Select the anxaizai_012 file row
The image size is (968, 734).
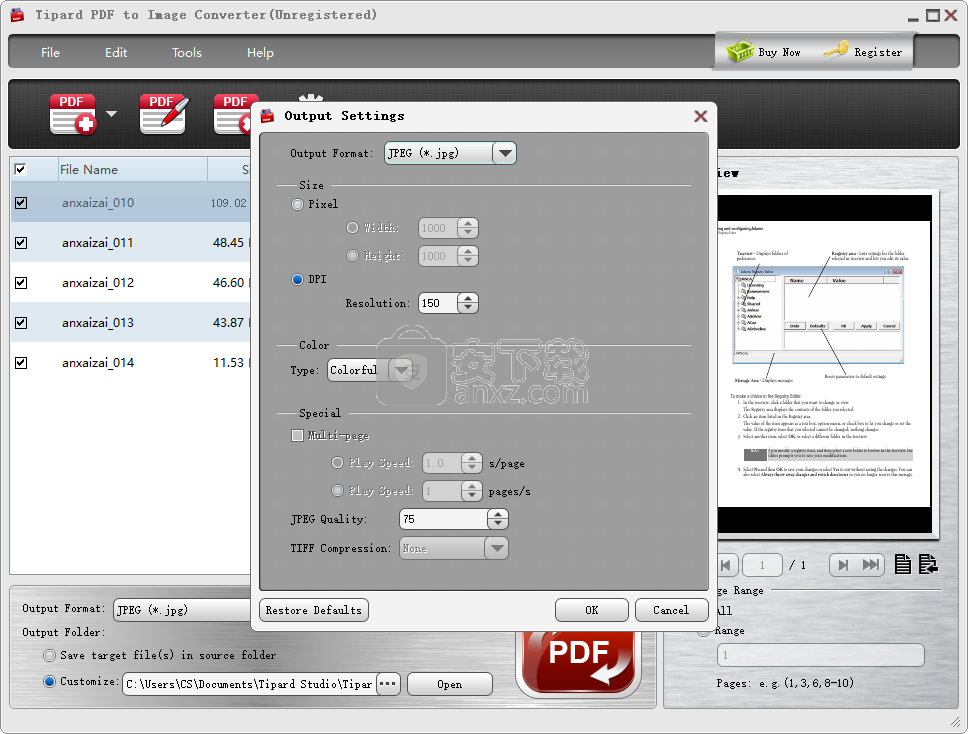coord(130,283)
